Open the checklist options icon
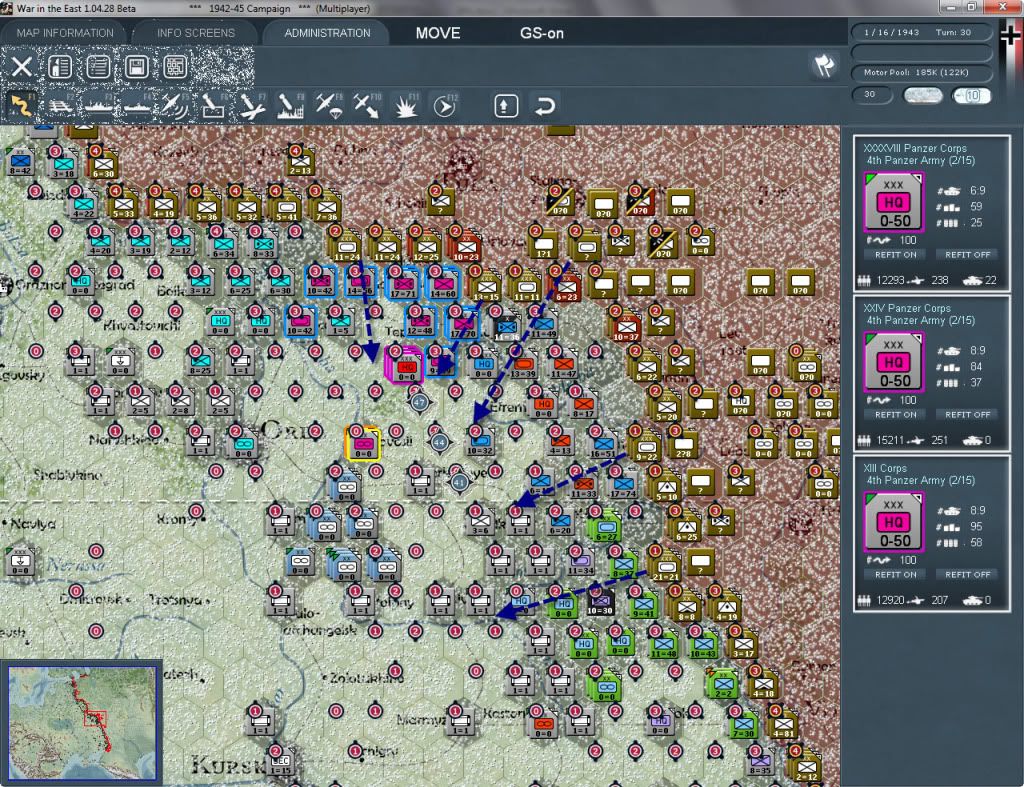Image resolution: width=1024 pixels, height=787 pixels. point(99,67)
